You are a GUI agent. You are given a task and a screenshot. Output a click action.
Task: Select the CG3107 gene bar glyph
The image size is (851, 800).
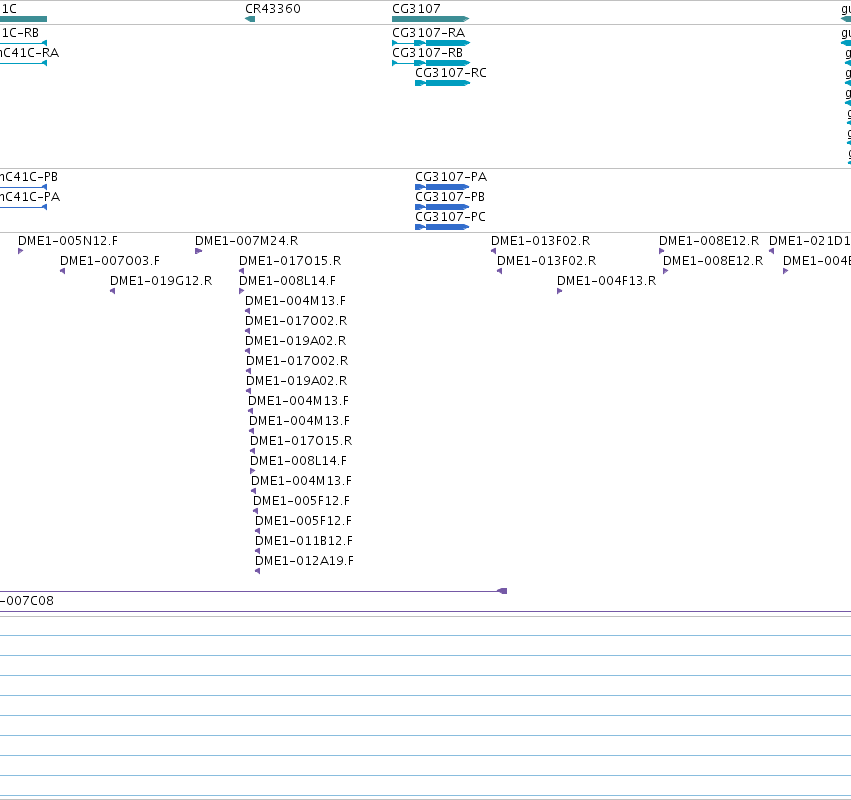(x=430, y=19)
